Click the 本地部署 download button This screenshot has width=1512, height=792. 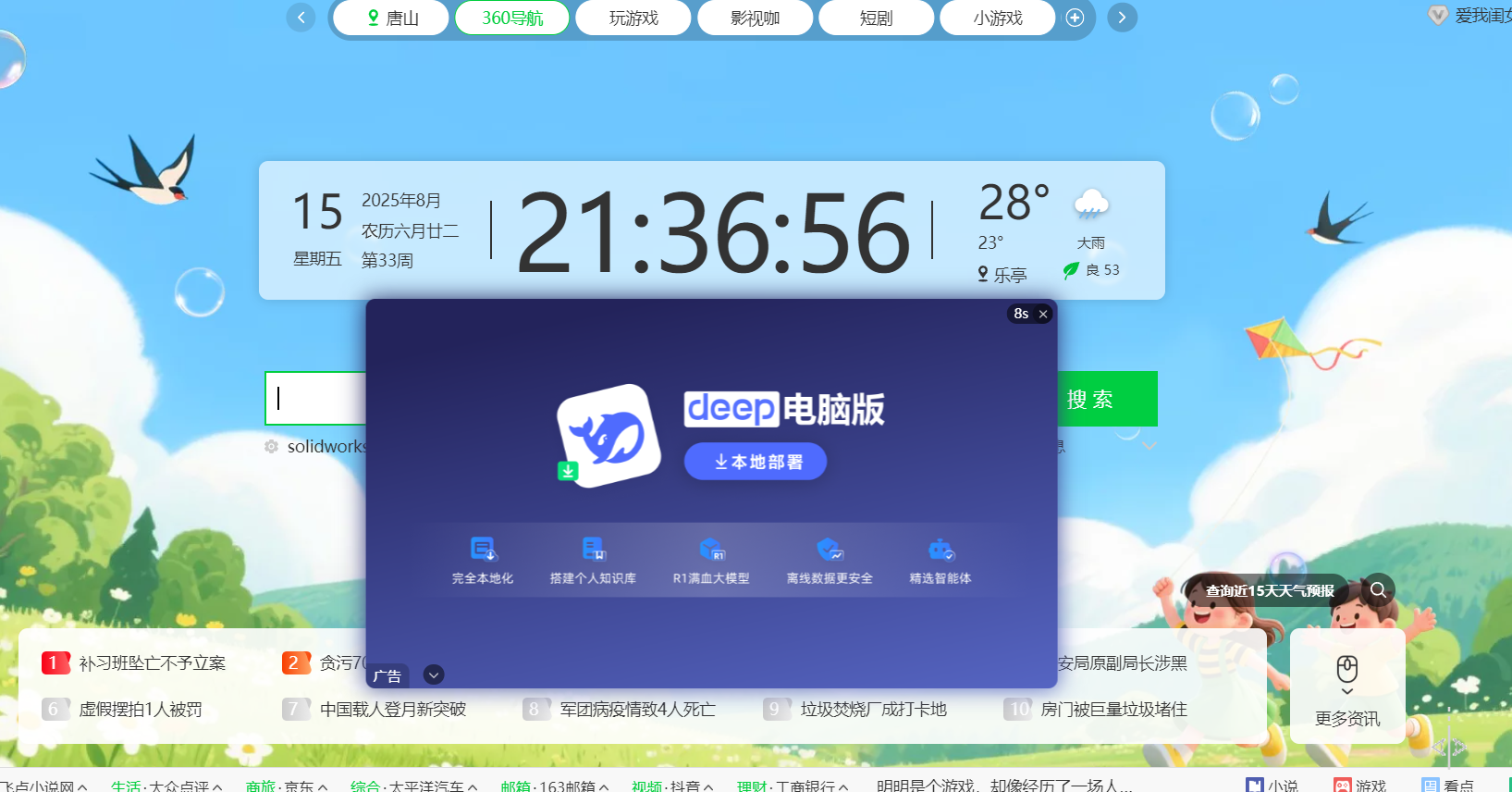tap(756, 462)
